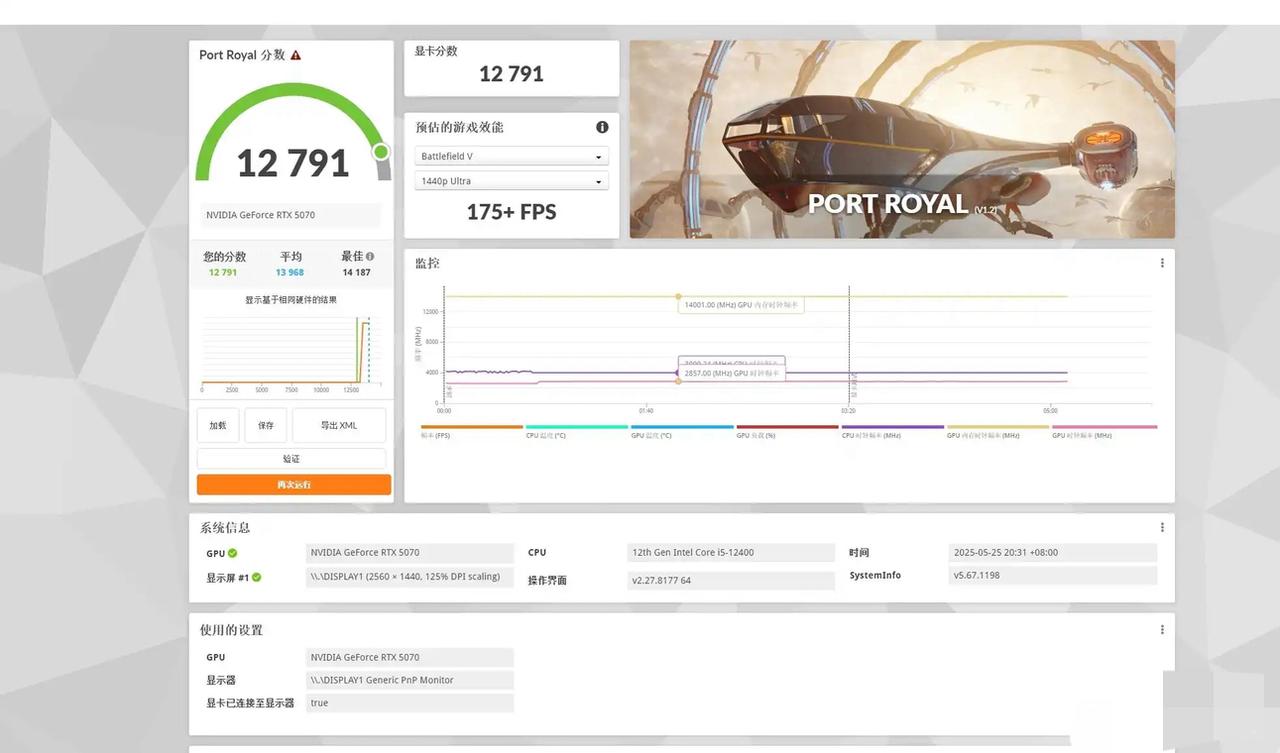Click the 显卡分数 value 12 791

[511, 74]
